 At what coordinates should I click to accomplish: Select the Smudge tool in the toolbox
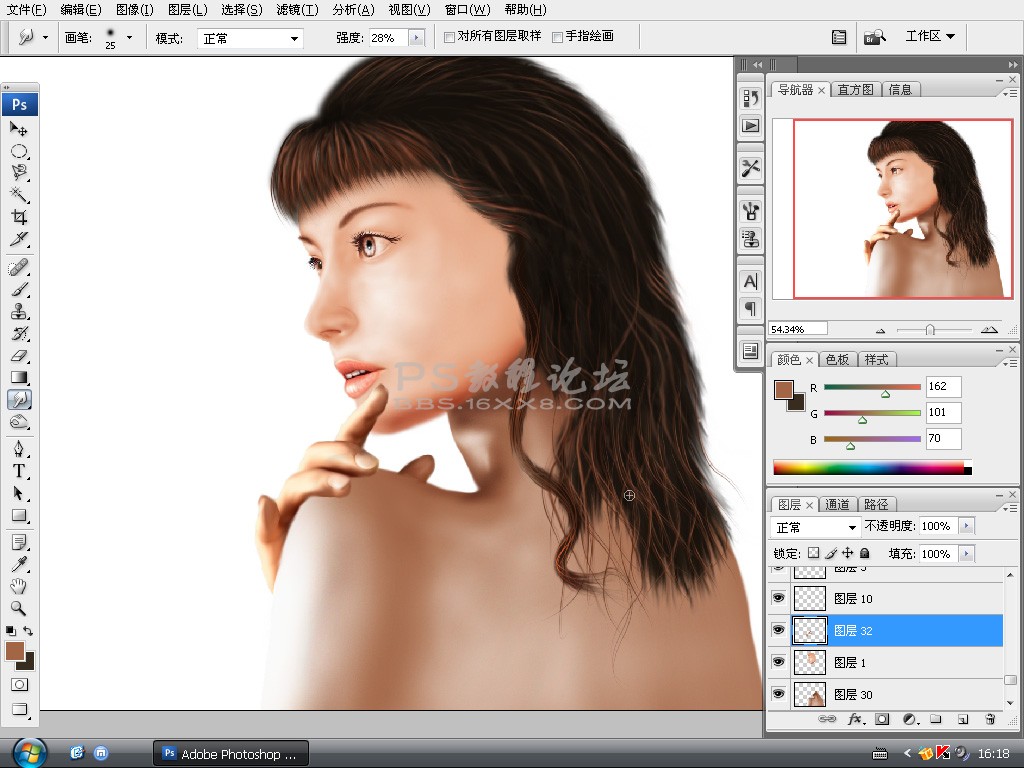(x=19, y=400)
